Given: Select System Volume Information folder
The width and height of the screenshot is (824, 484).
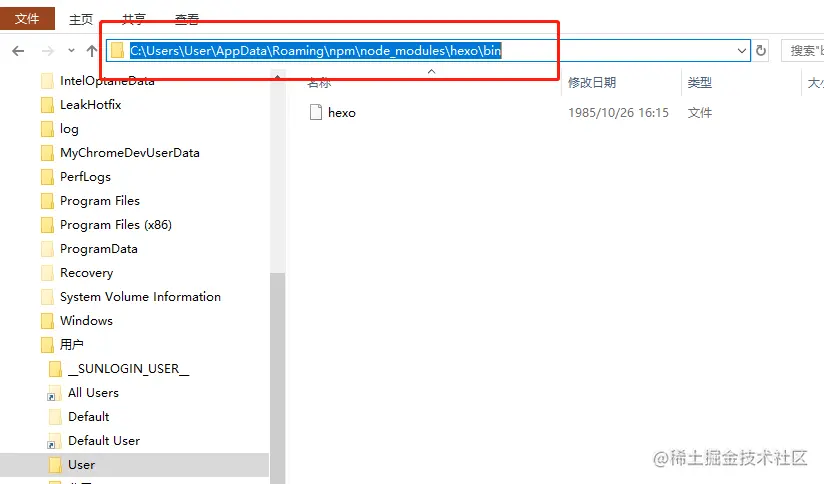Looking at the screenshot, I should click(x=140, y=297).
